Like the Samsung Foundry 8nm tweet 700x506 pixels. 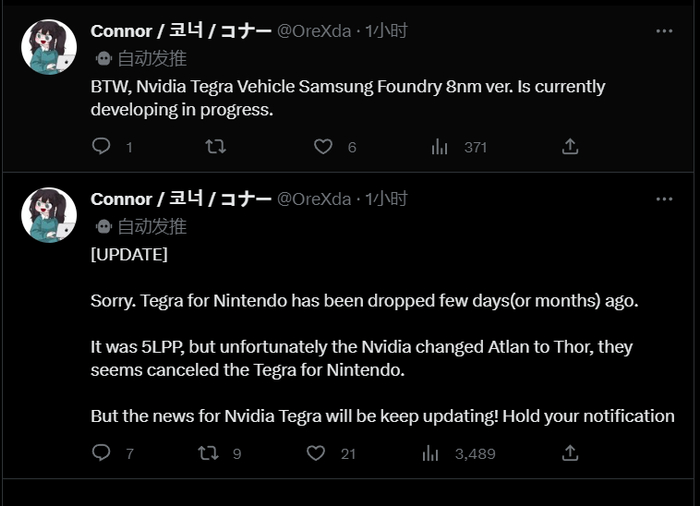tap(323, 147)
